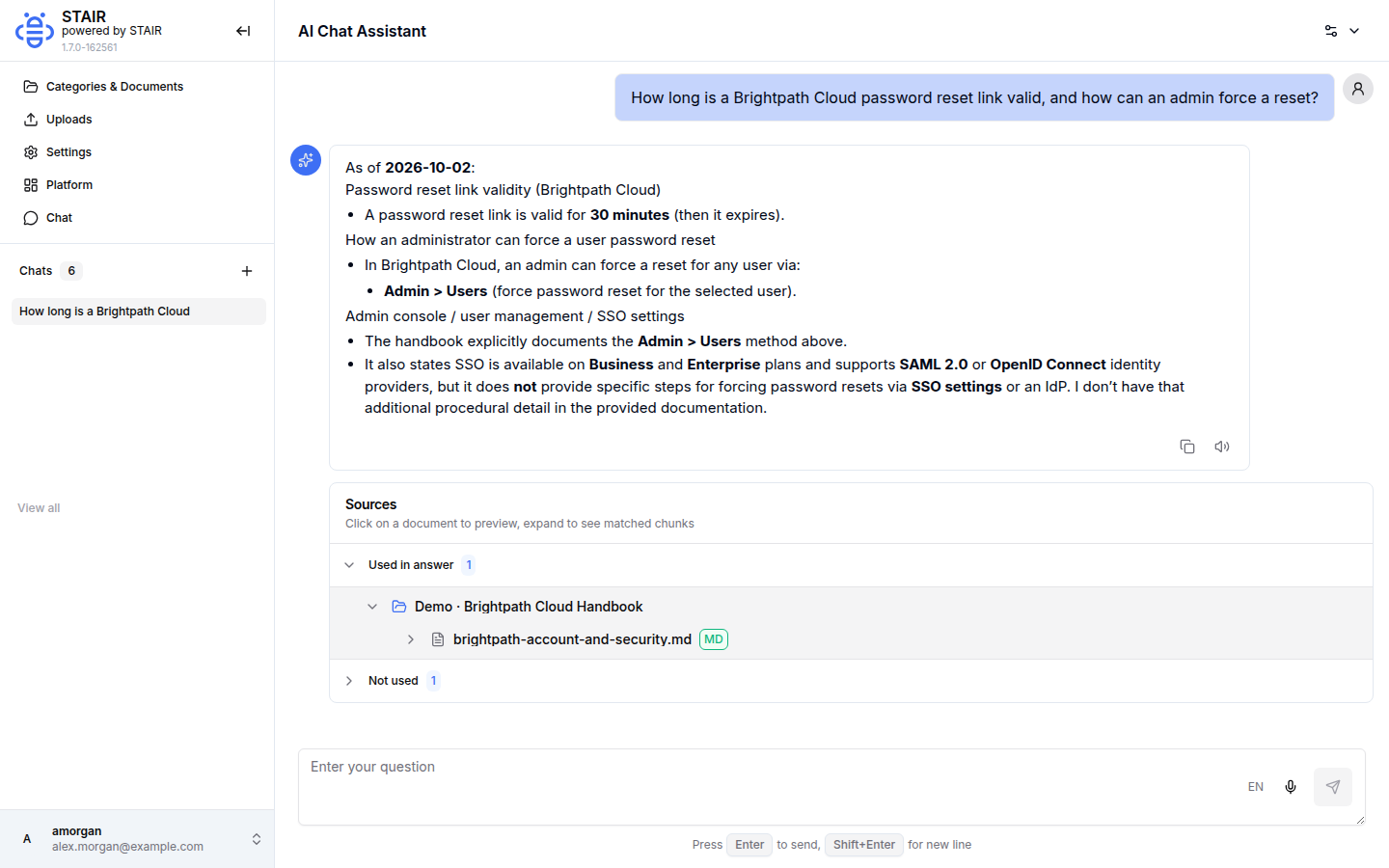Open Settings from the sidebar
The image size is (1389, 868).
pos(137,152)
